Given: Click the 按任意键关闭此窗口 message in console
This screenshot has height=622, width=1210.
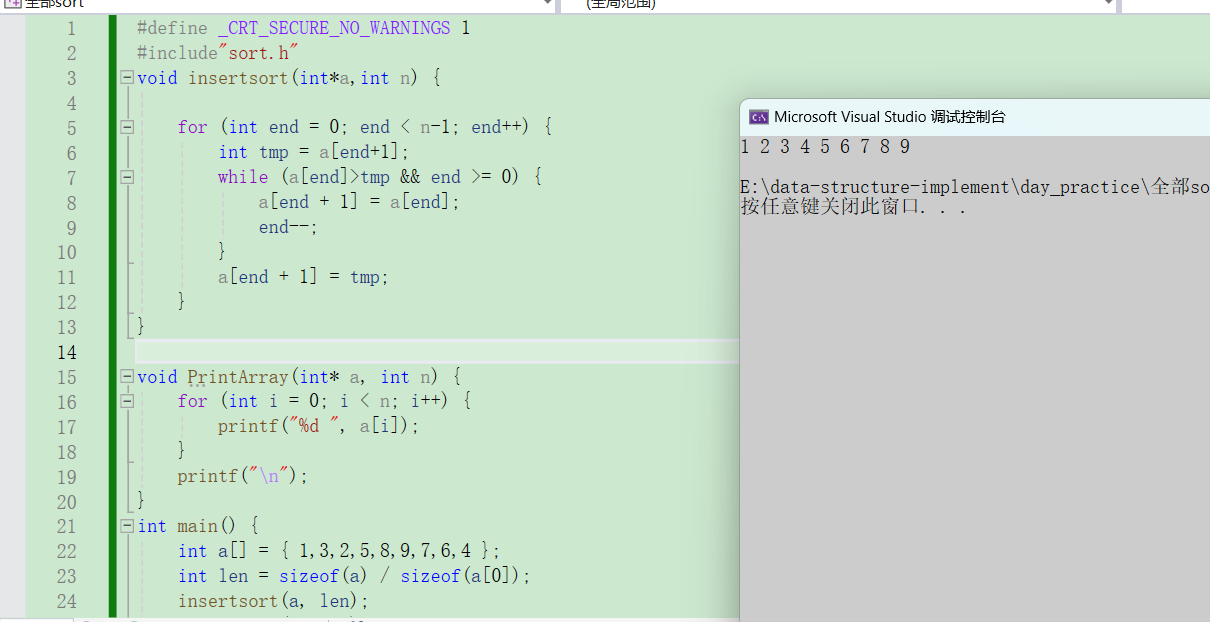Looking at the screenshot, I should point(853,207).
